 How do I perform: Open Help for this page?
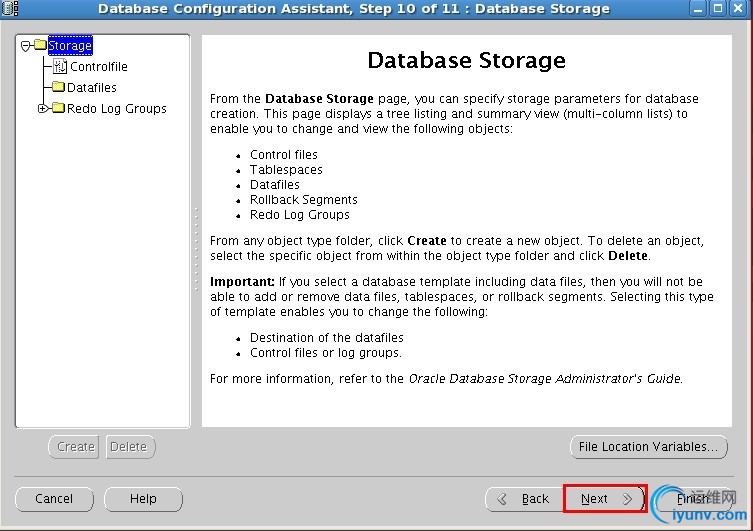143,498
